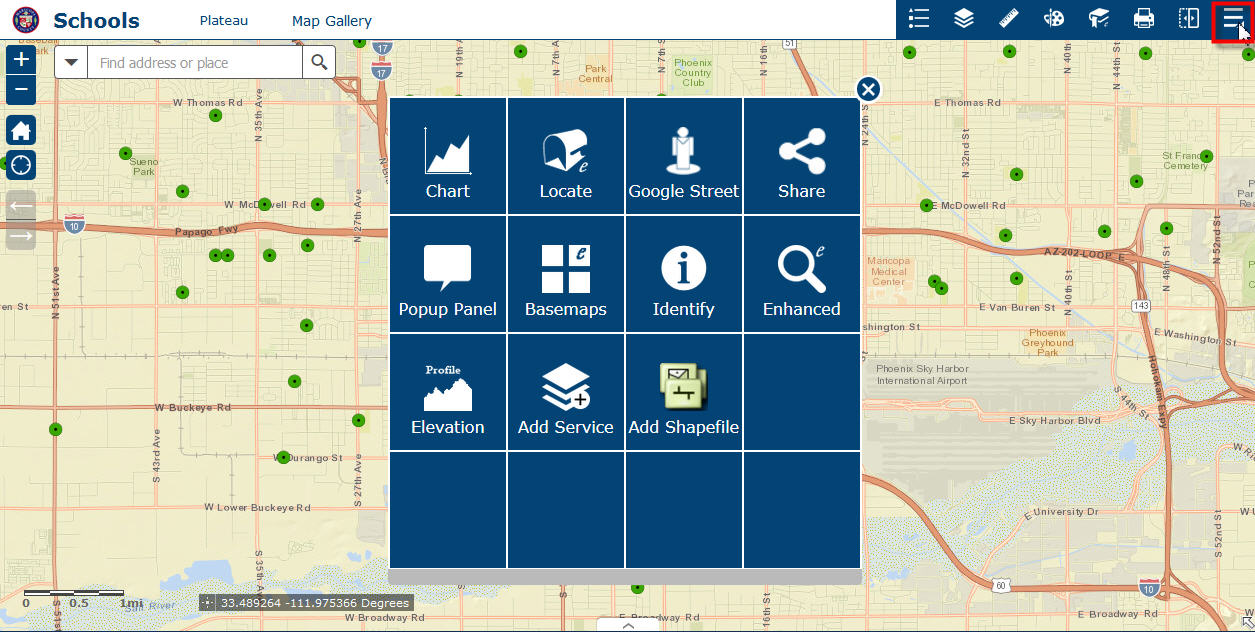1255x632 pixels.
Task: Expand the bottom attribute table arrow
Action: (628, 625)
